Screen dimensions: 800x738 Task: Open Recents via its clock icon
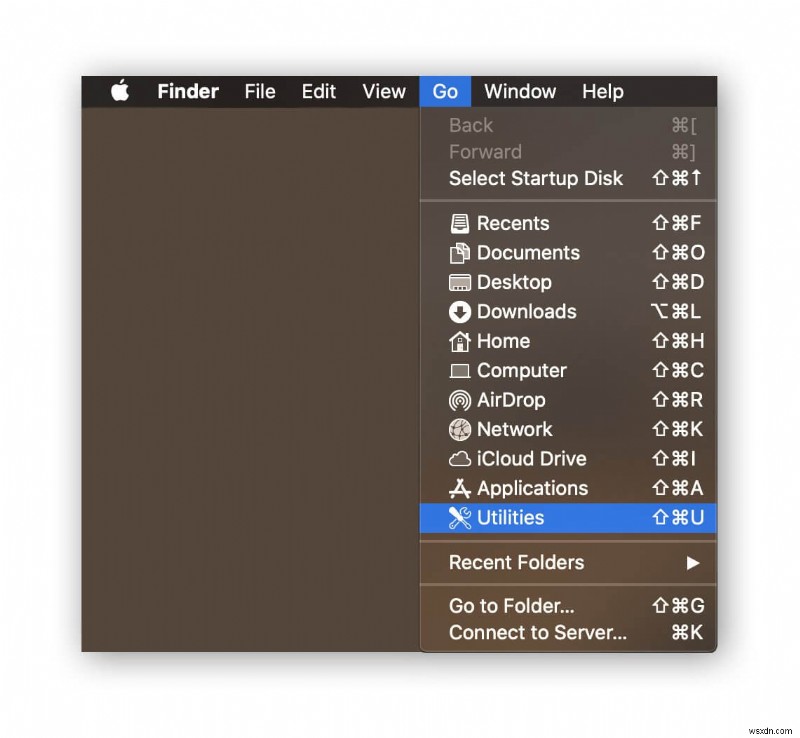(x=459, y=223)
